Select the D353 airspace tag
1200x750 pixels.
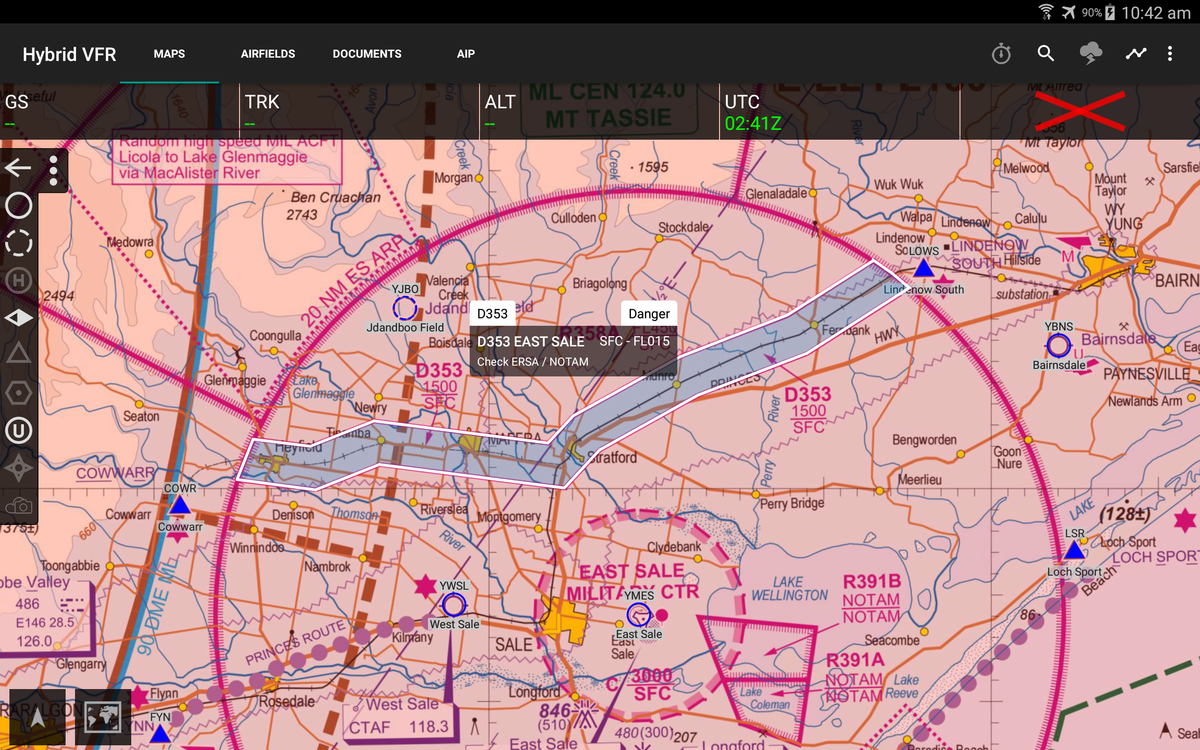(492, 313)
